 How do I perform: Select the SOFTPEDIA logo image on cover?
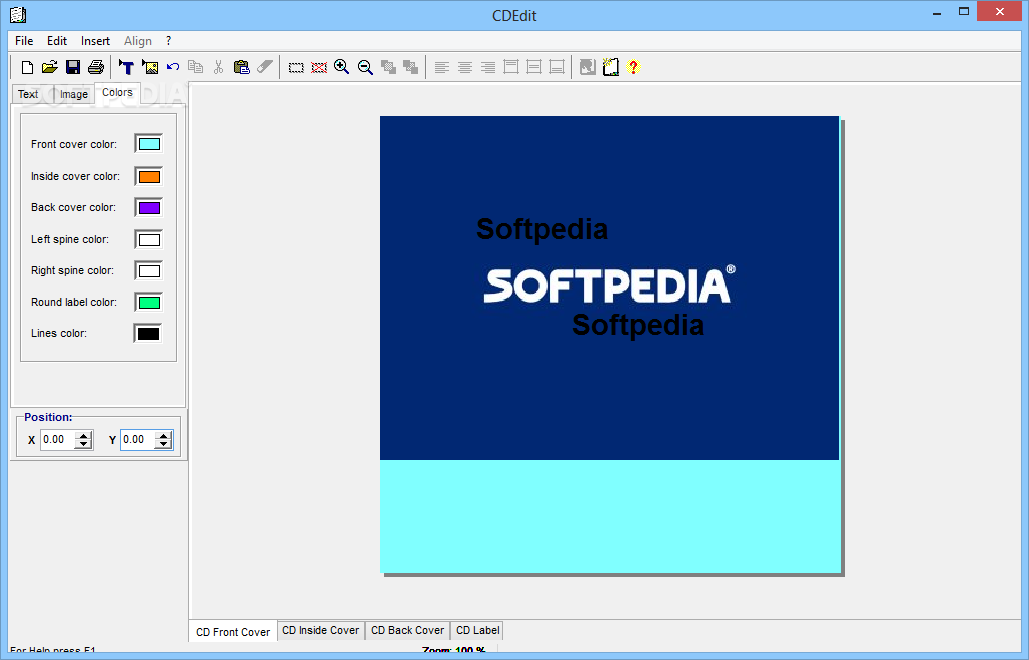[610, 285]
